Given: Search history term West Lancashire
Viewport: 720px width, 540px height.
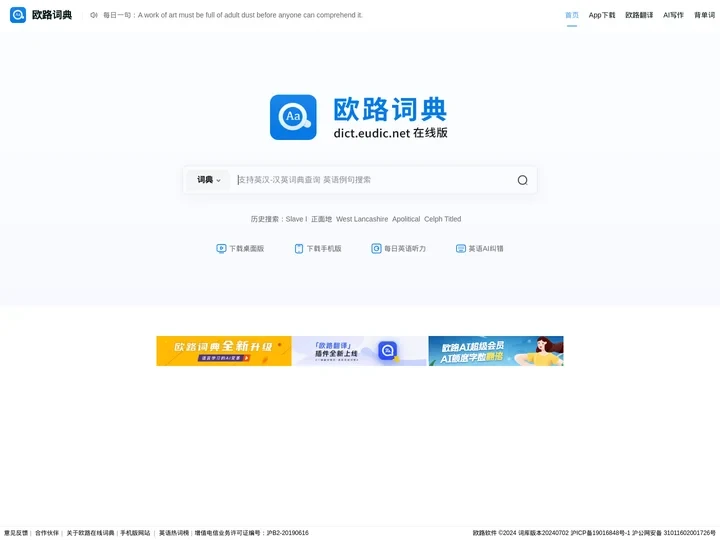Looking at the screenshot, I should click(362, 219).
